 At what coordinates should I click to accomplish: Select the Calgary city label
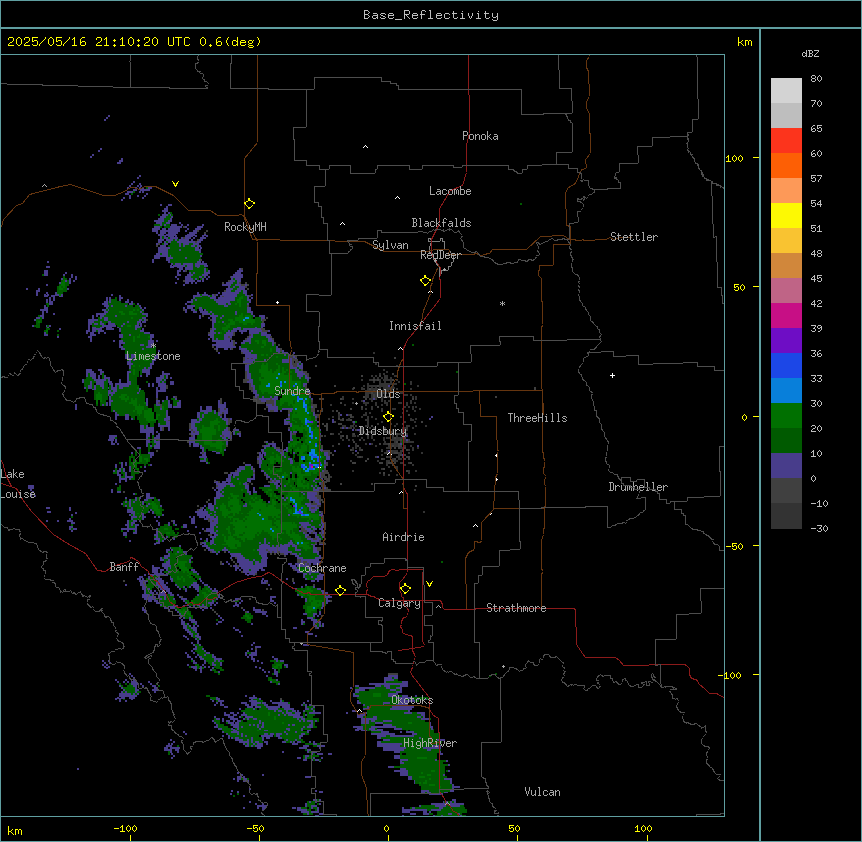pos(399,603)
